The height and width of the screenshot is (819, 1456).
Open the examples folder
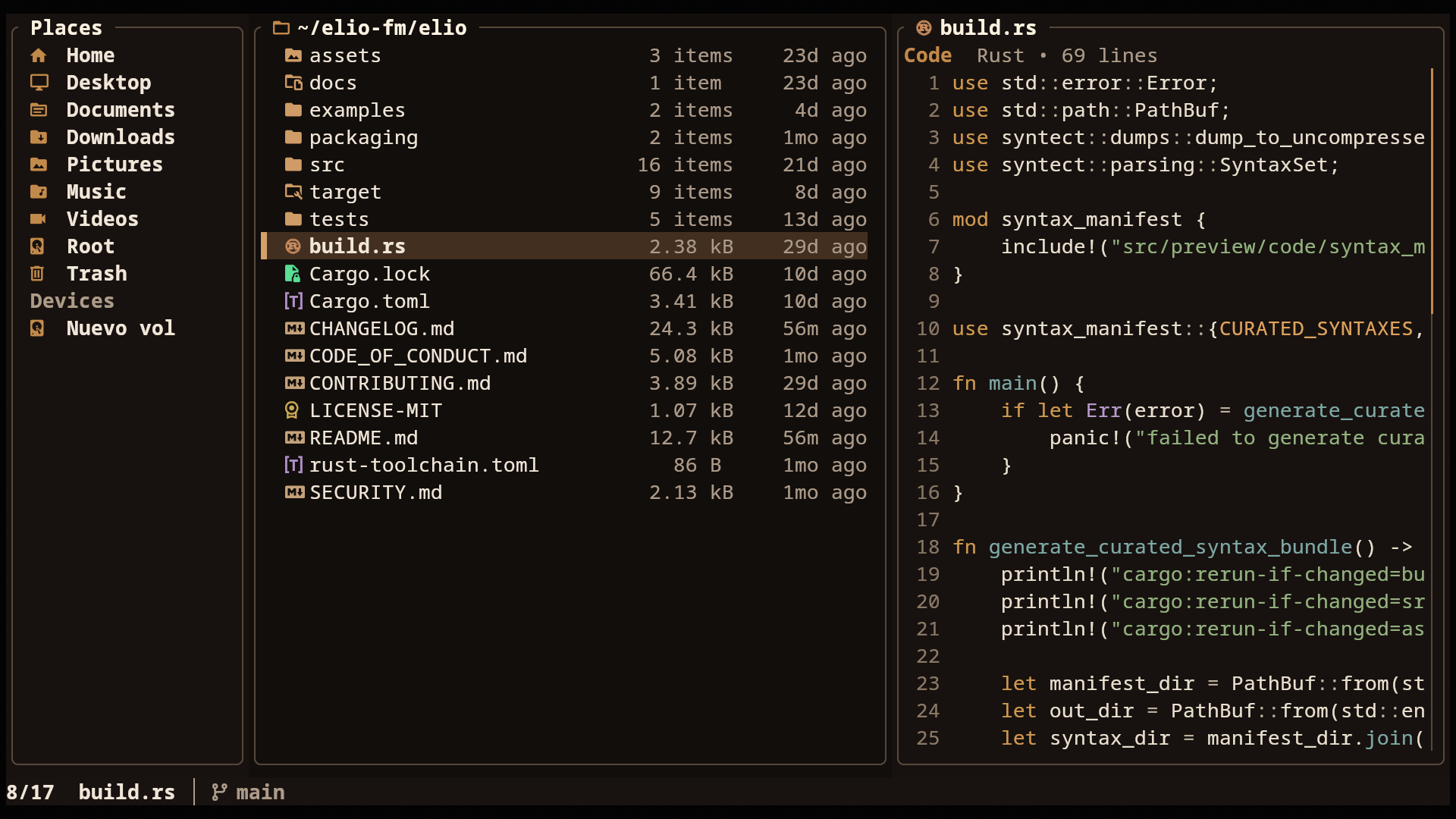point(565,110)
